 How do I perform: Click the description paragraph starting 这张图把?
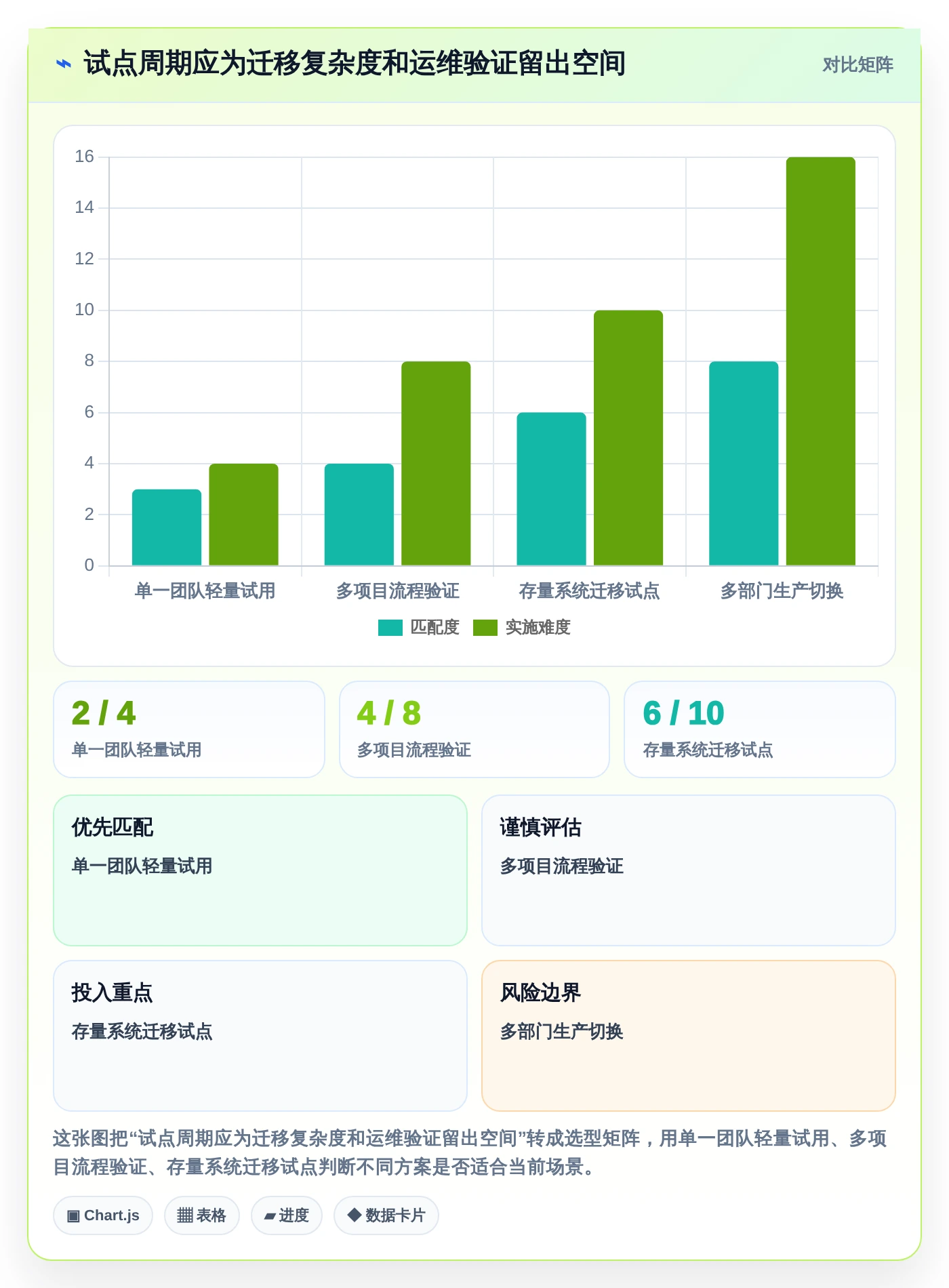[470, 1152]
